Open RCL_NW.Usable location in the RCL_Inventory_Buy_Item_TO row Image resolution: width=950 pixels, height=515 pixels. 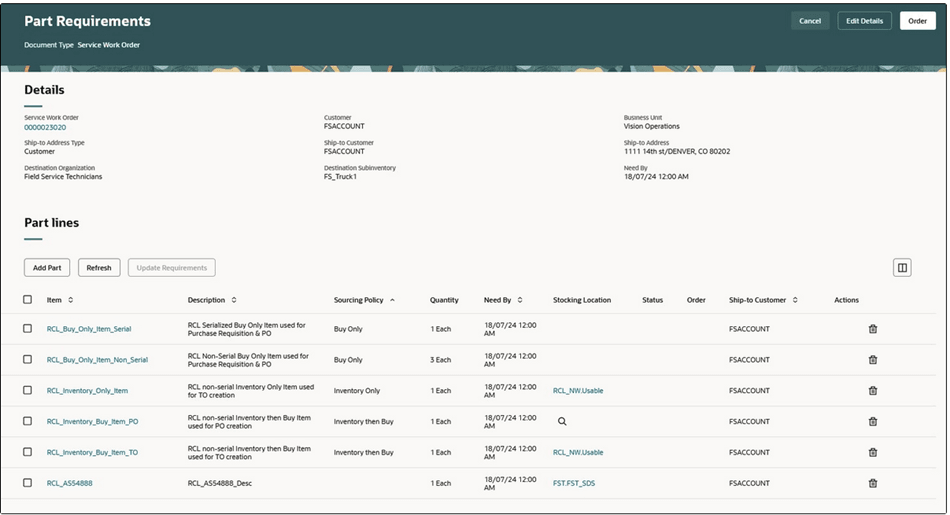click(x=578, y=453)
